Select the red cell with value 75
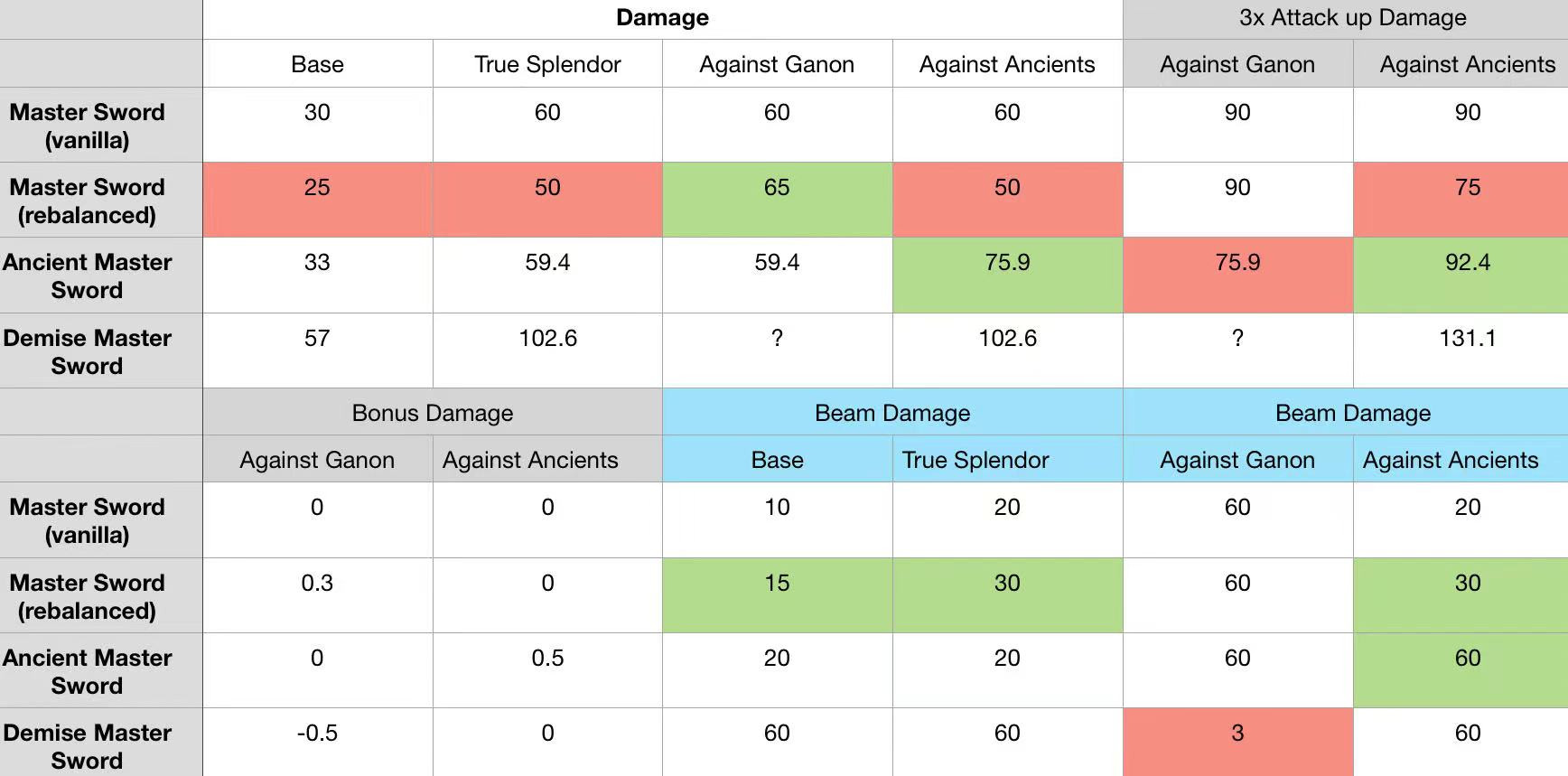Viewport: 1568px width, 776px height. click(1467, 188)
